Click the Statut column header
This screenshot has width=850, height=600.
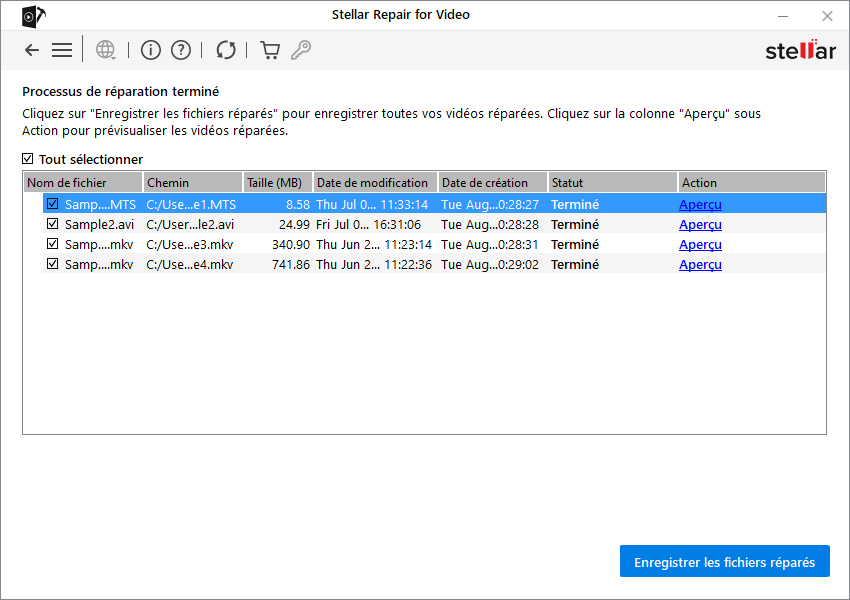pyautogui.click(x=613, y=183)
